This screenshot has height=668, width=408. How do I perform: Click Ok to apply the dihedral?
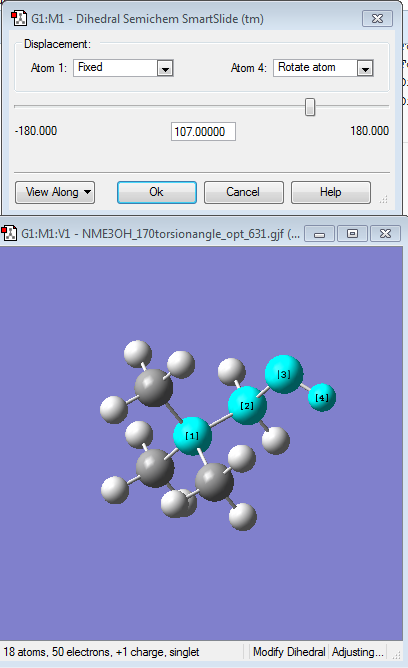click(157, 192)
